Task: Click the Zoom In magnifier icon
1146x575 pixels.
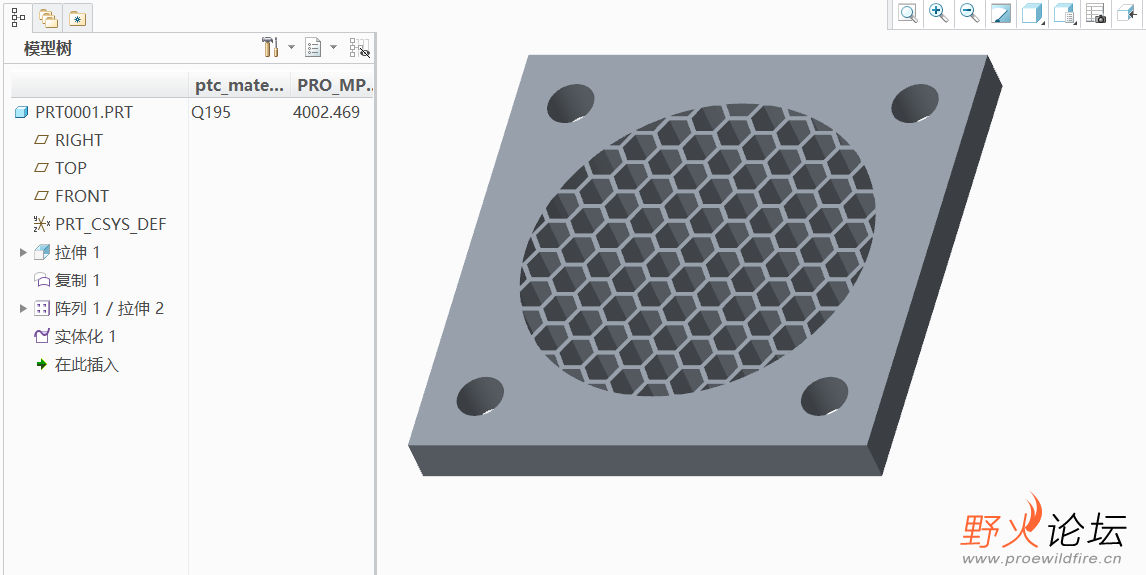Action: [x=938, y=13]
